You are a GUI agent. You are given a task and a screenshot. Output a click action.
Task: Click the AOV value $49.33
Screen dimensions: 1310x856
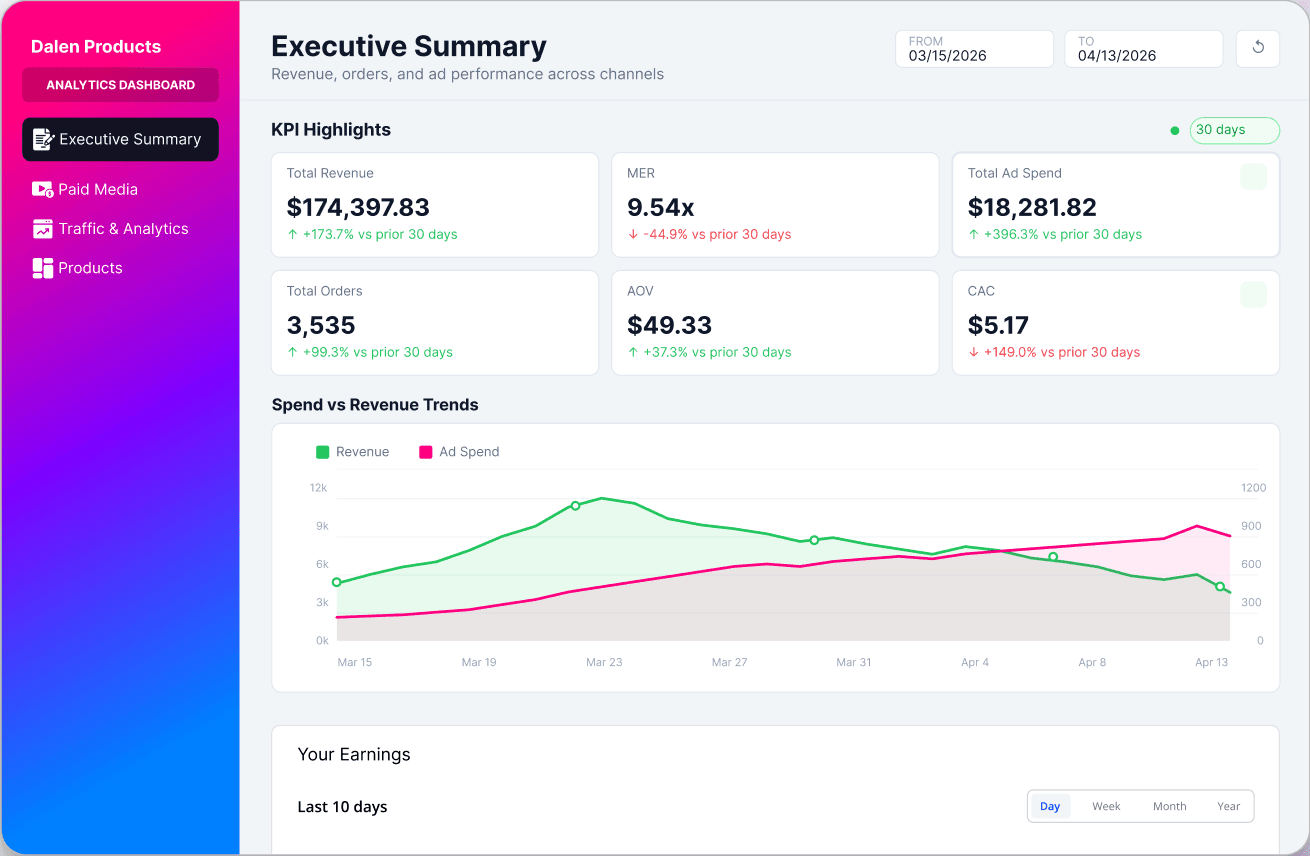[x=670, y=325]
